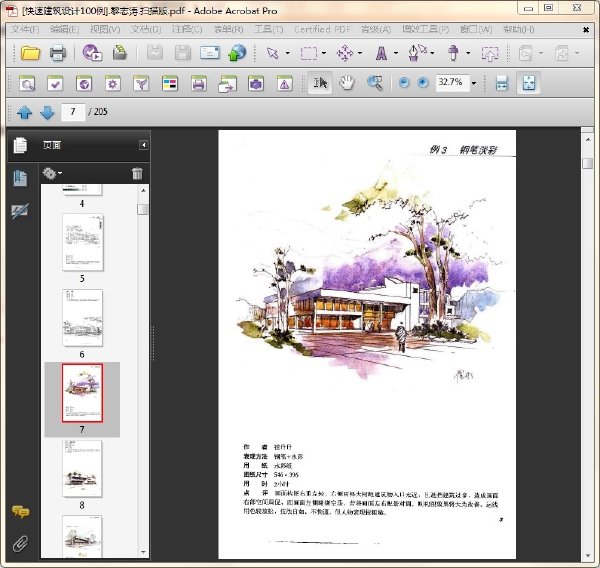Select the pen nib edit tool
Screen dimensions: 600x568
(x=417, y=53)
